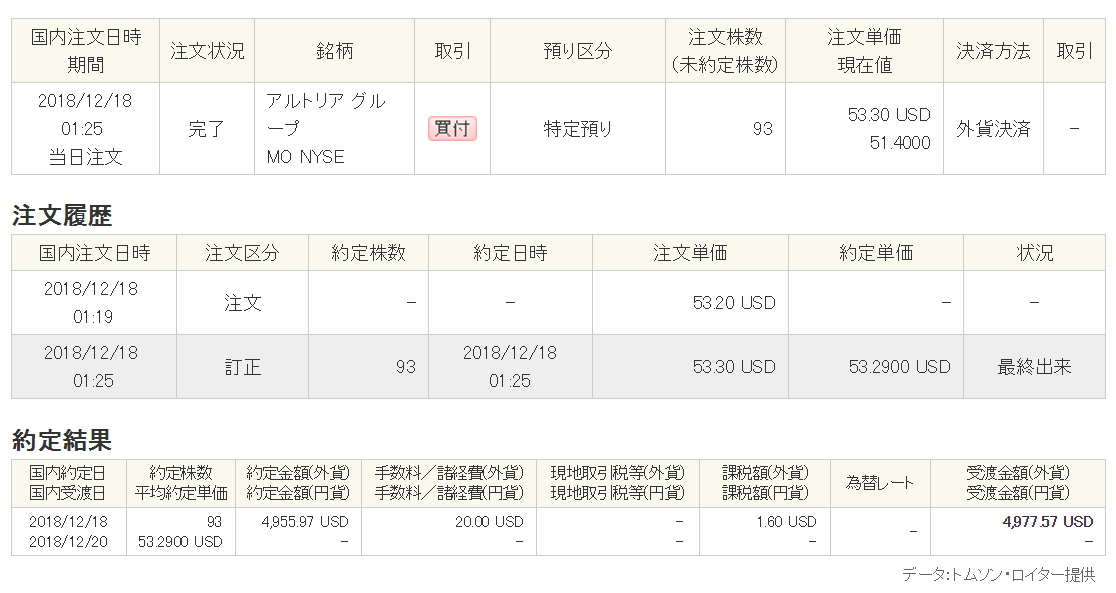Click the トムソン・ロイター data provider text
Image resolution: width=1116 pixels, height=593 pixels.
tap(998, 575)
